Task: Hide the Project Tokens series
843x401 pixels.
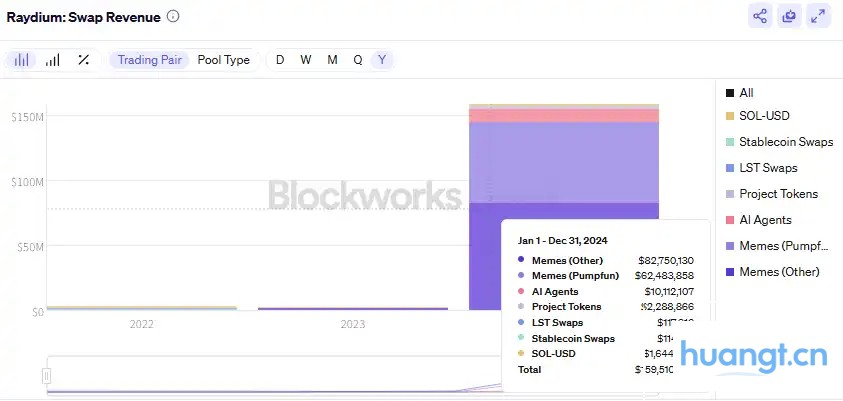Action: tap(778, 194)
